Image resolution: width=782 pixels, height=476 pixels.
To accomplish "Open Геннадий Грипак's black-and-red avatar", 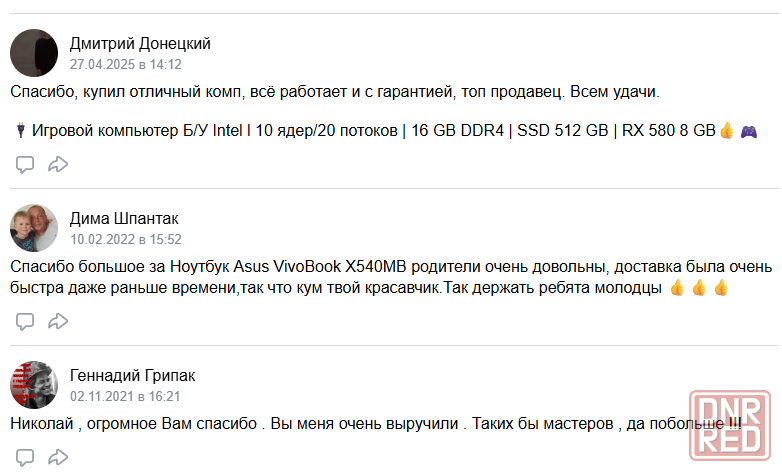I will 34,385.
